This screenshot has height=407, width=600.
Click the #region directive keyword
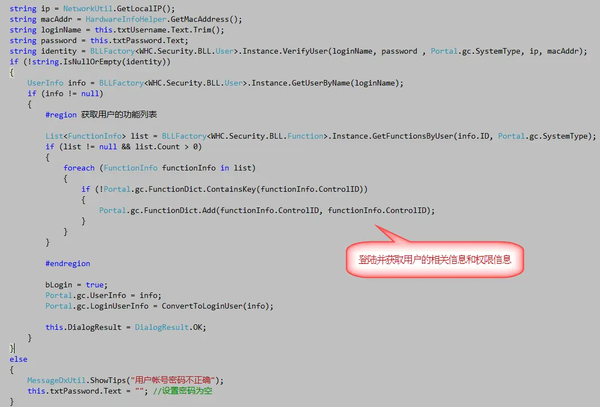(x=61, y=114)
